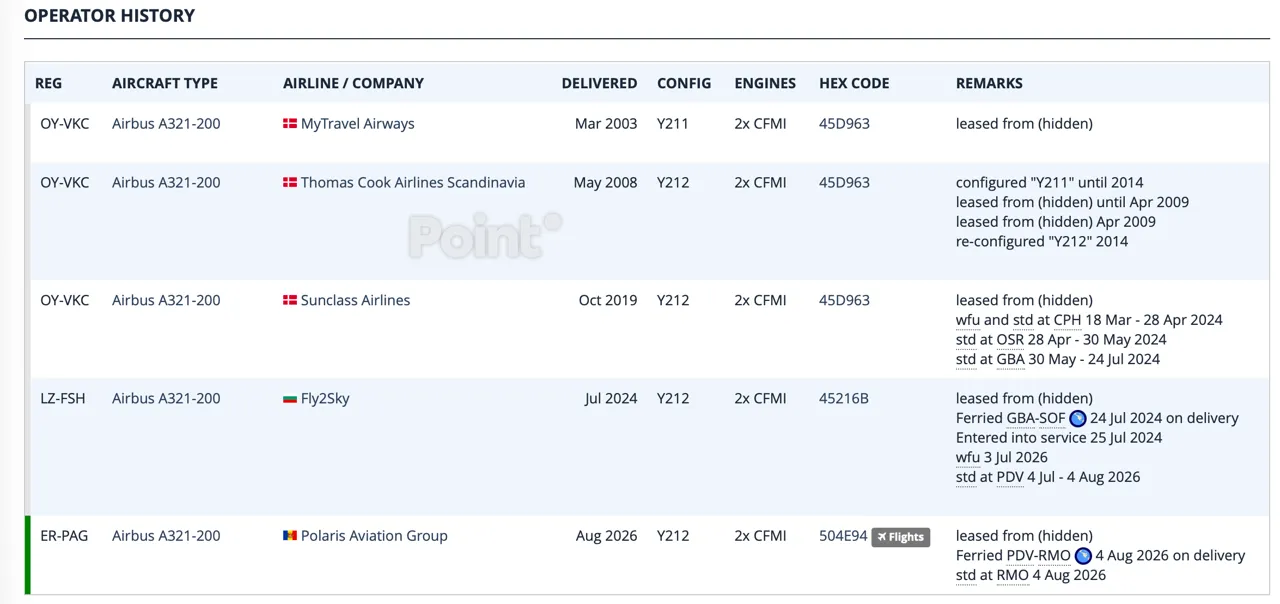Open the globe icon after Ferried GBA-SOF
Viewport: 1280px width, 604px height.
[1078, 418]
